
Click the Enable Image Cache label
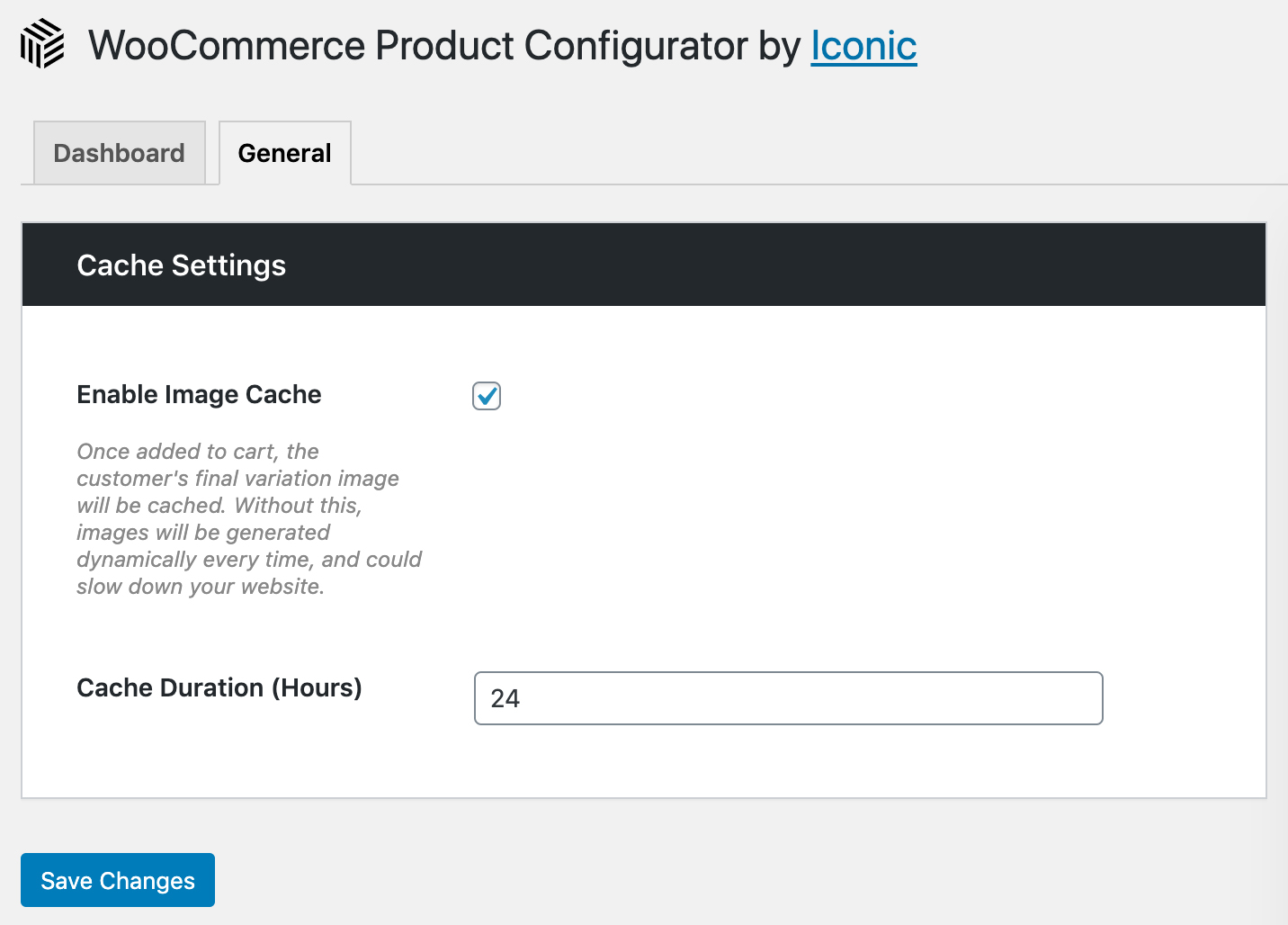point(199,394)
